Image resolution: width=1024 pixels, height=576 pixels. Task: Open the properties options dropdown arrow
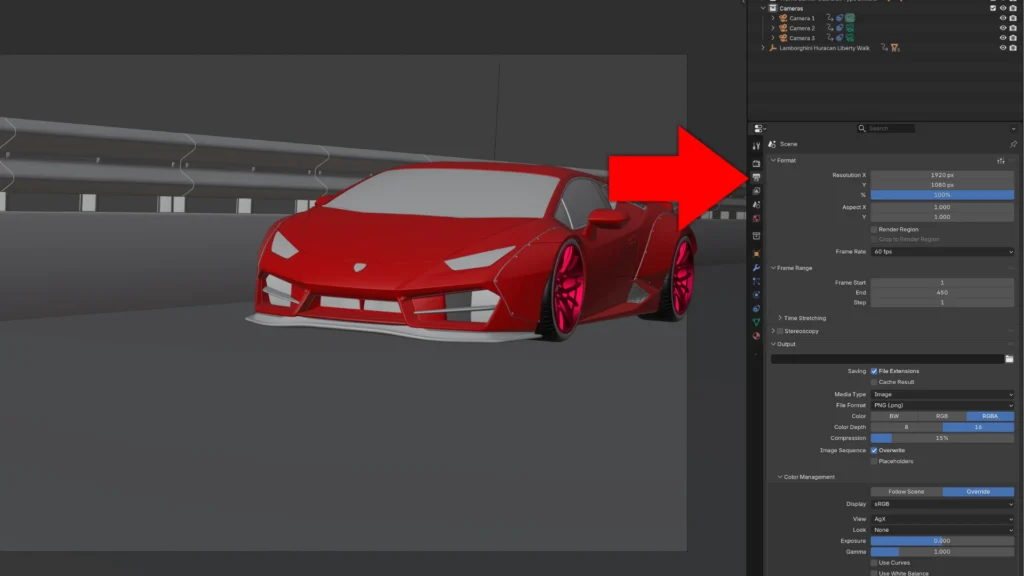1014,129
